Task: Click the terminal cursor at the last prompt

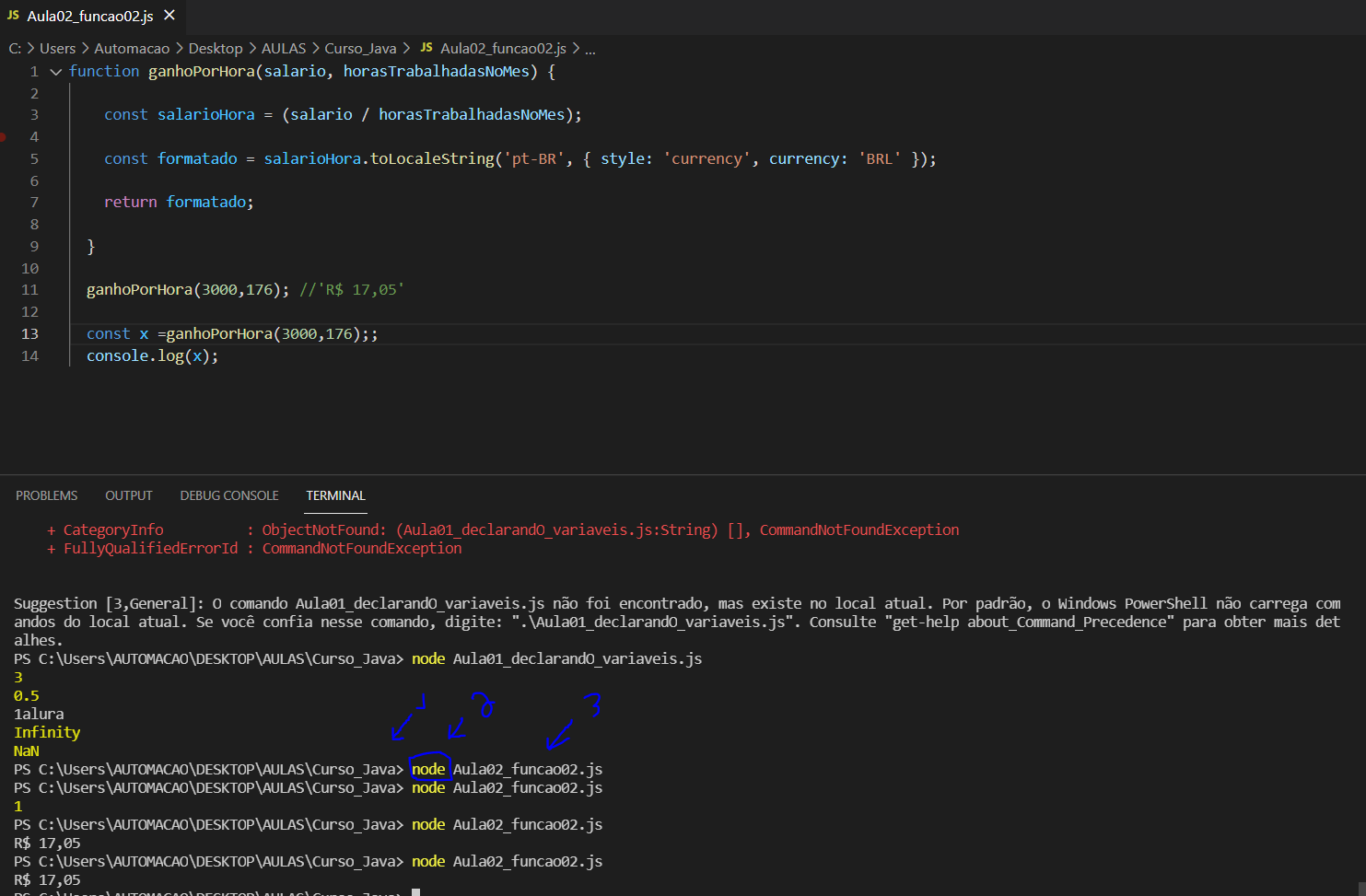Action: [415, 892]
